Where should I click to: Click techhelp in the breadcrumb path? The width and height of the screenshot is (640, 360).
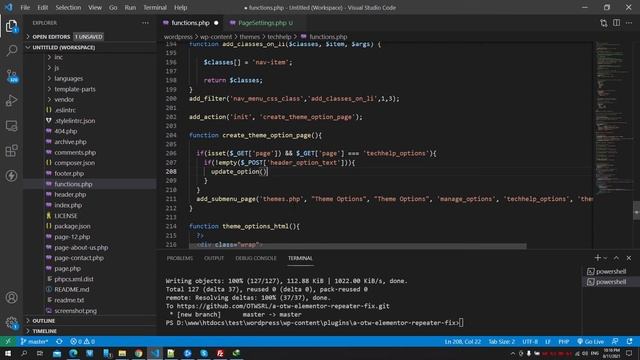coord(279,37)
